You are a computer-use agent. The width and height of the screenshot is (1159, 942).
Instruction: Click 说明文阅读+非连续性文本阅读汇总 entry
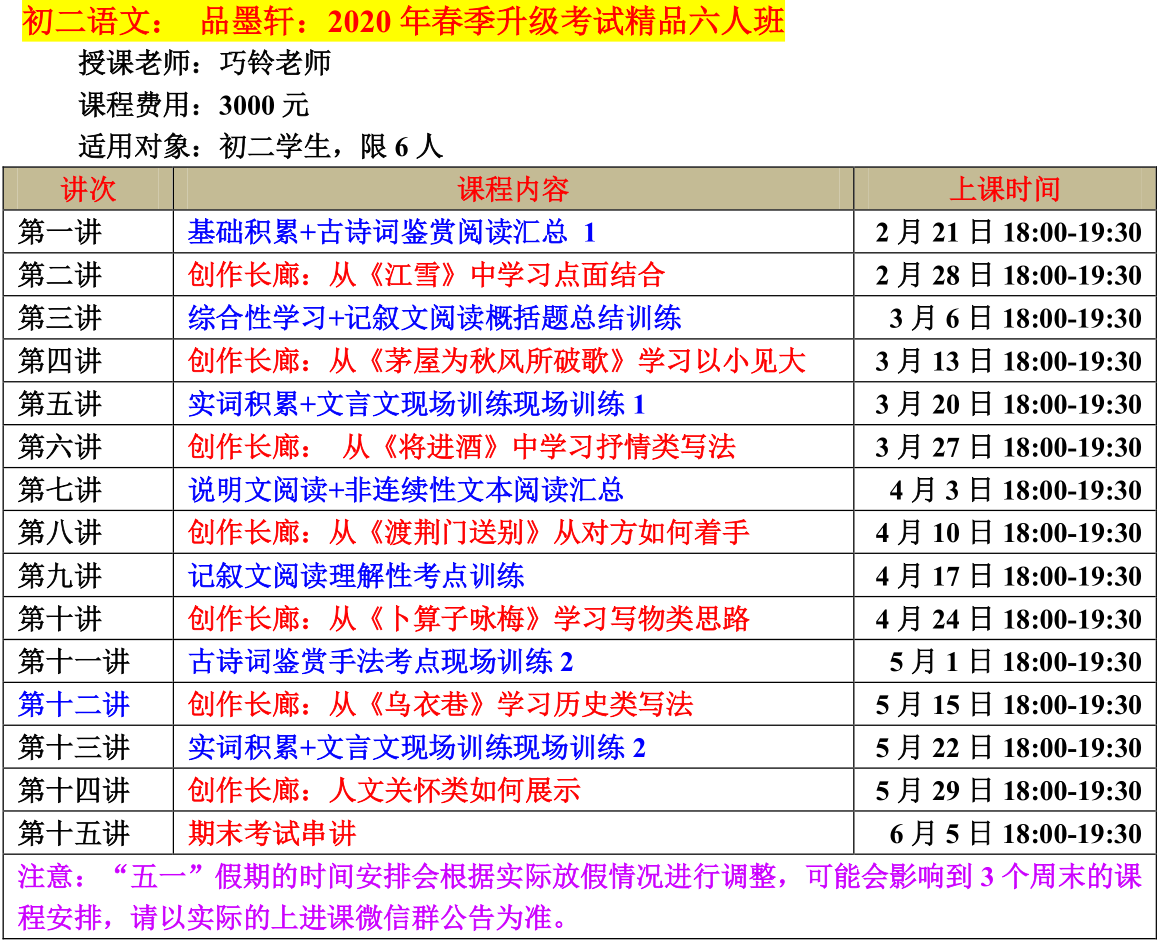405,490
